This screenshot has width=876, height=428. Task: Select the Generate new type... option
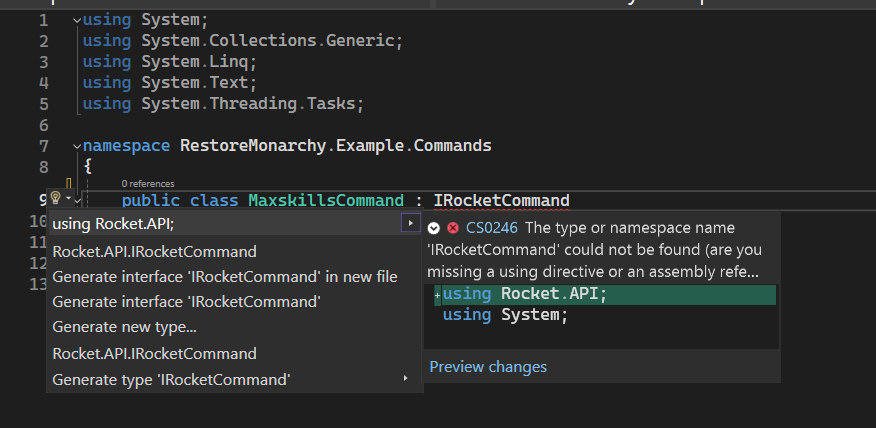pyautogui.click(x=124, y=327)
